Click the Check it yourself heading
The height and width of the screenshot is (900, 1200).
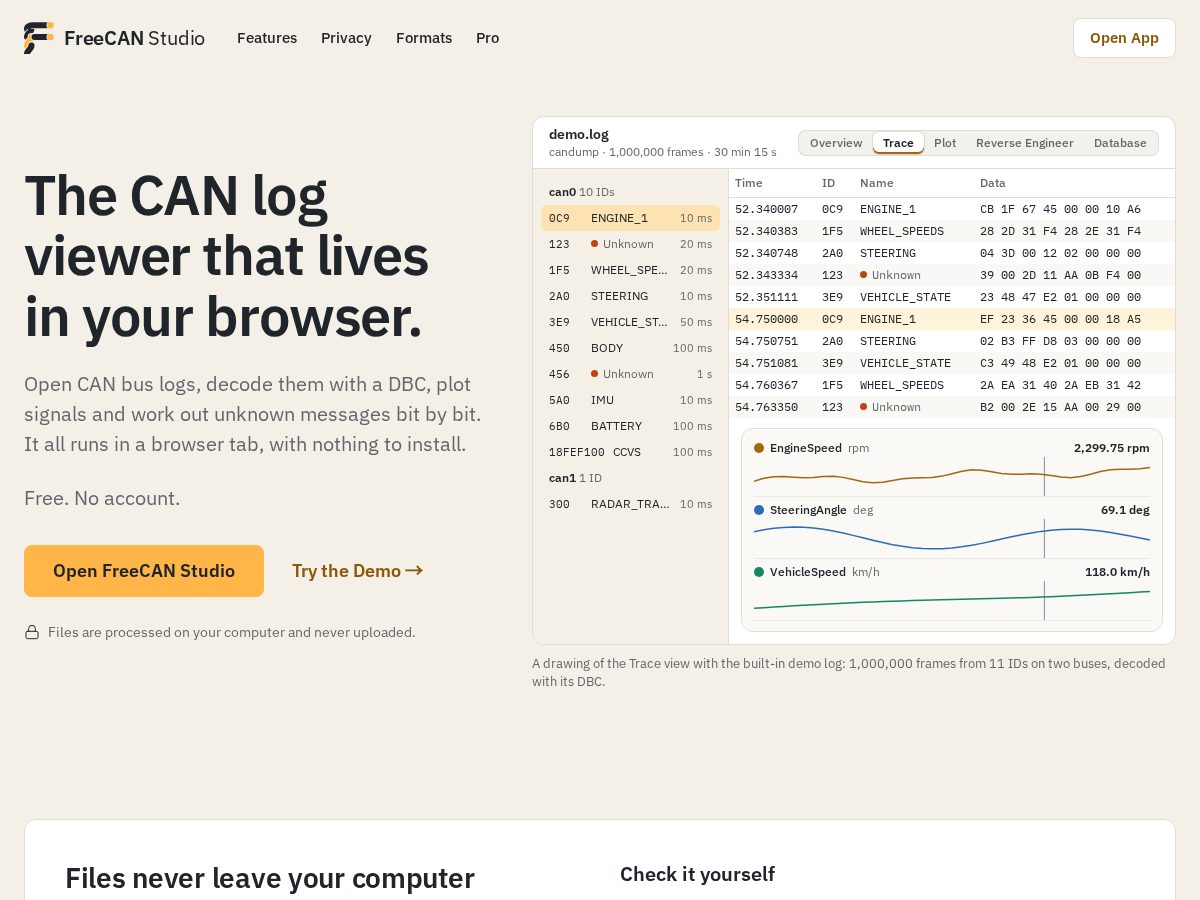[697, 874]
